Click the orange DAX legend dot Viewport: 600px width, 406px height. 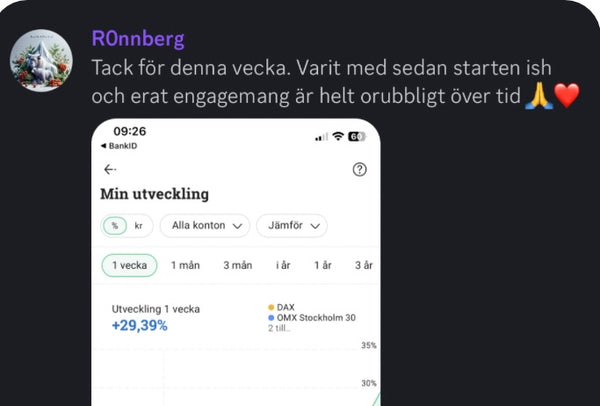click(271, 307)
